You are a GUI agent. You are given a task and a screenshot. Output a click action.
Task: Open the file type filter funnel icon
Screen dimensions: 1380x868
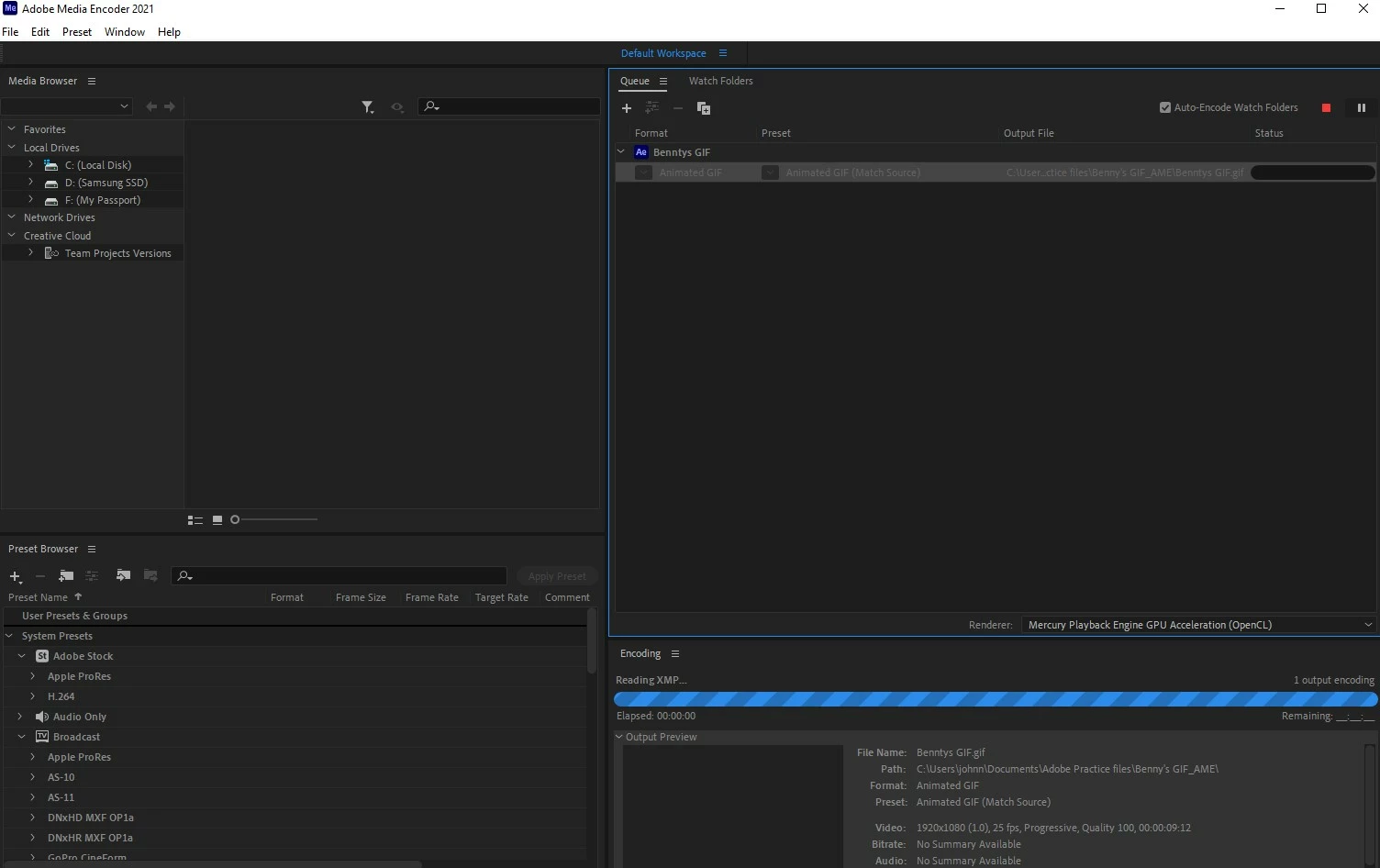(368, 107)
